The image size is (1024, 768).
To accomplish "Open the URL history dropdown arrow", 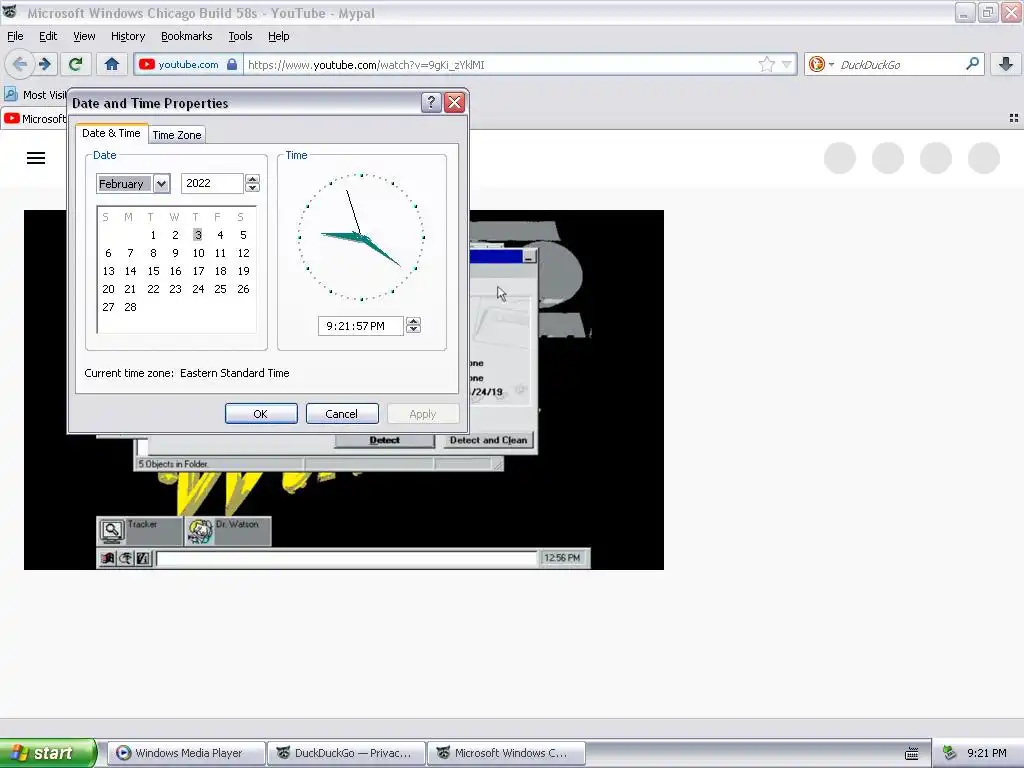I will pos(787,64).
